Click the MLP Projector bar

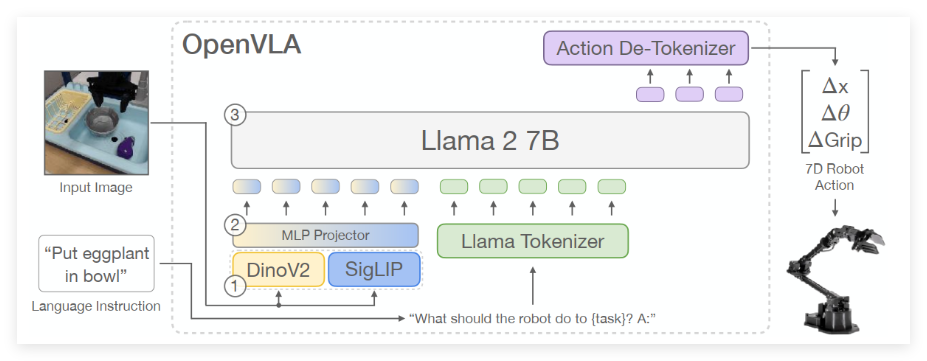(325, 235)
